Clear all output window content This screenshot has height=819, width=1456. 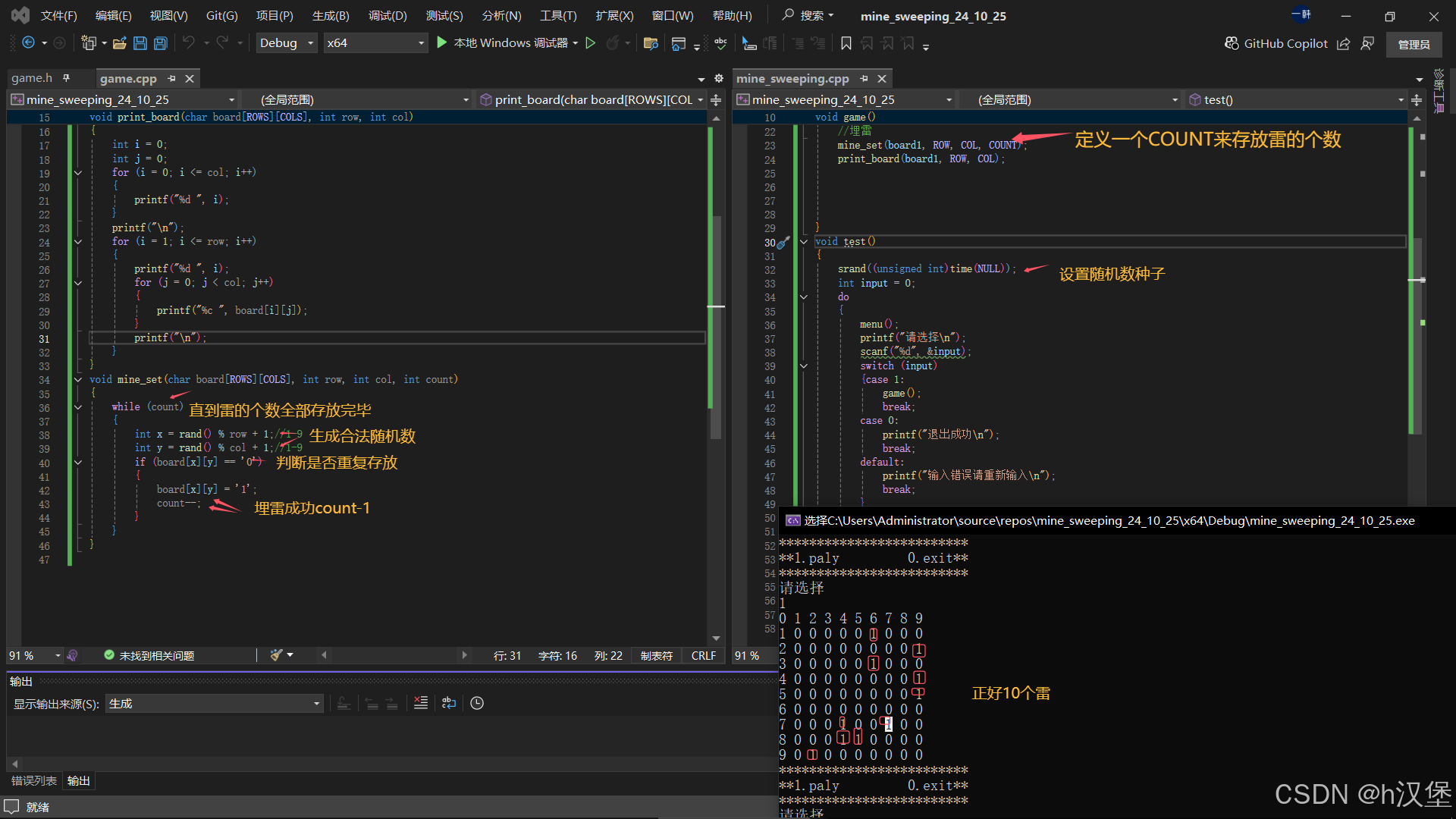click(x=421, y=703)
